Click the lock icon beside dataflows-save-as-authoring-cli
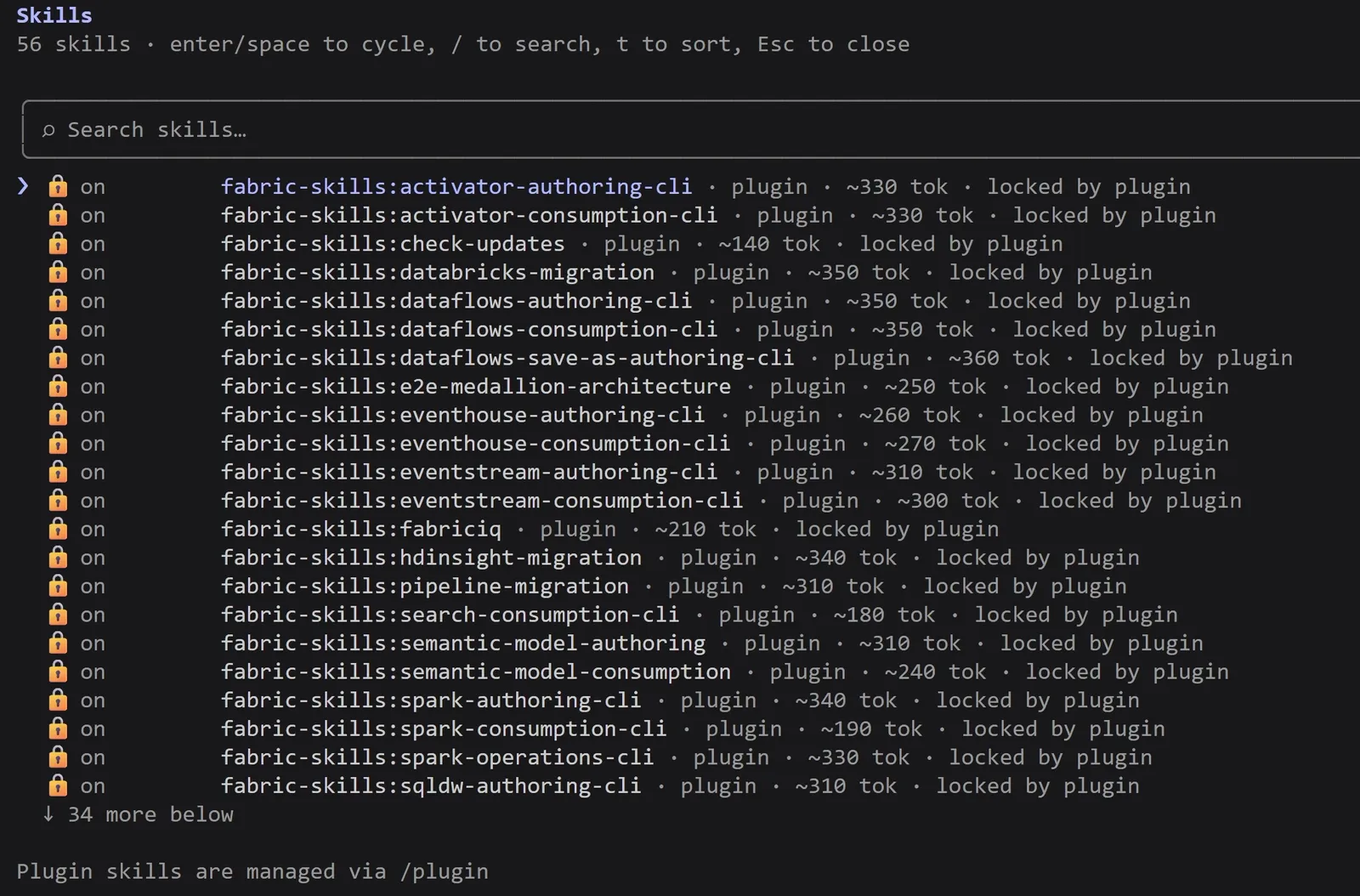The height and width of the screenshot is (896, 1360). coord(58,357)
